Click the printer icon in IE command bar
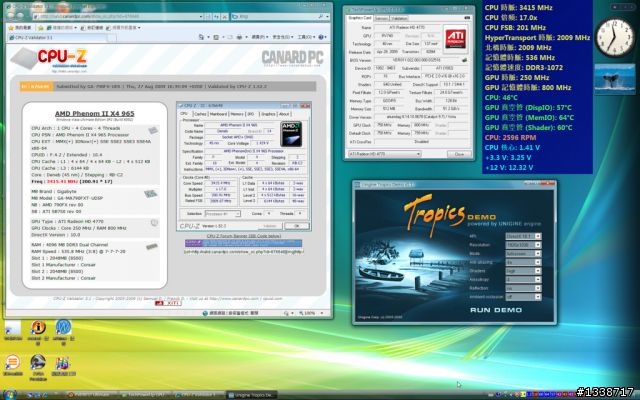The image size is (640, 400). (x=239, y=37)
